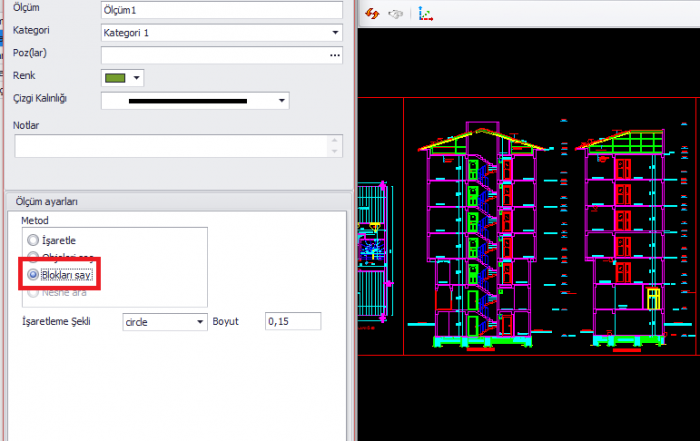Click the Poz(lar) ellipsis browse button
The image size is (700, 441).
click(335, 56)
